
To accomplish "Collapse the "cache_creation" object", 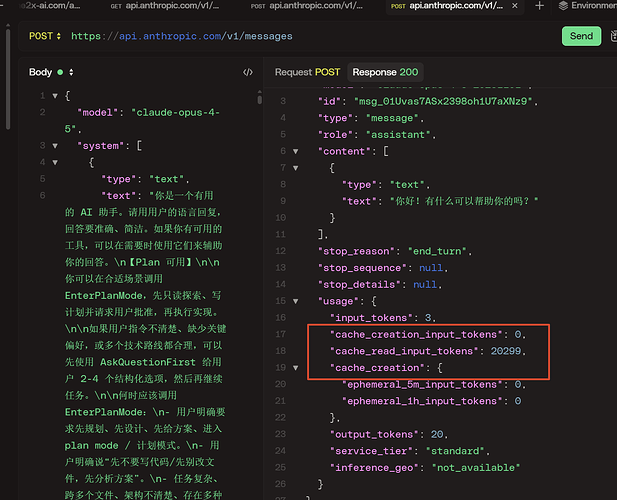I will click(x=296, y=368).
